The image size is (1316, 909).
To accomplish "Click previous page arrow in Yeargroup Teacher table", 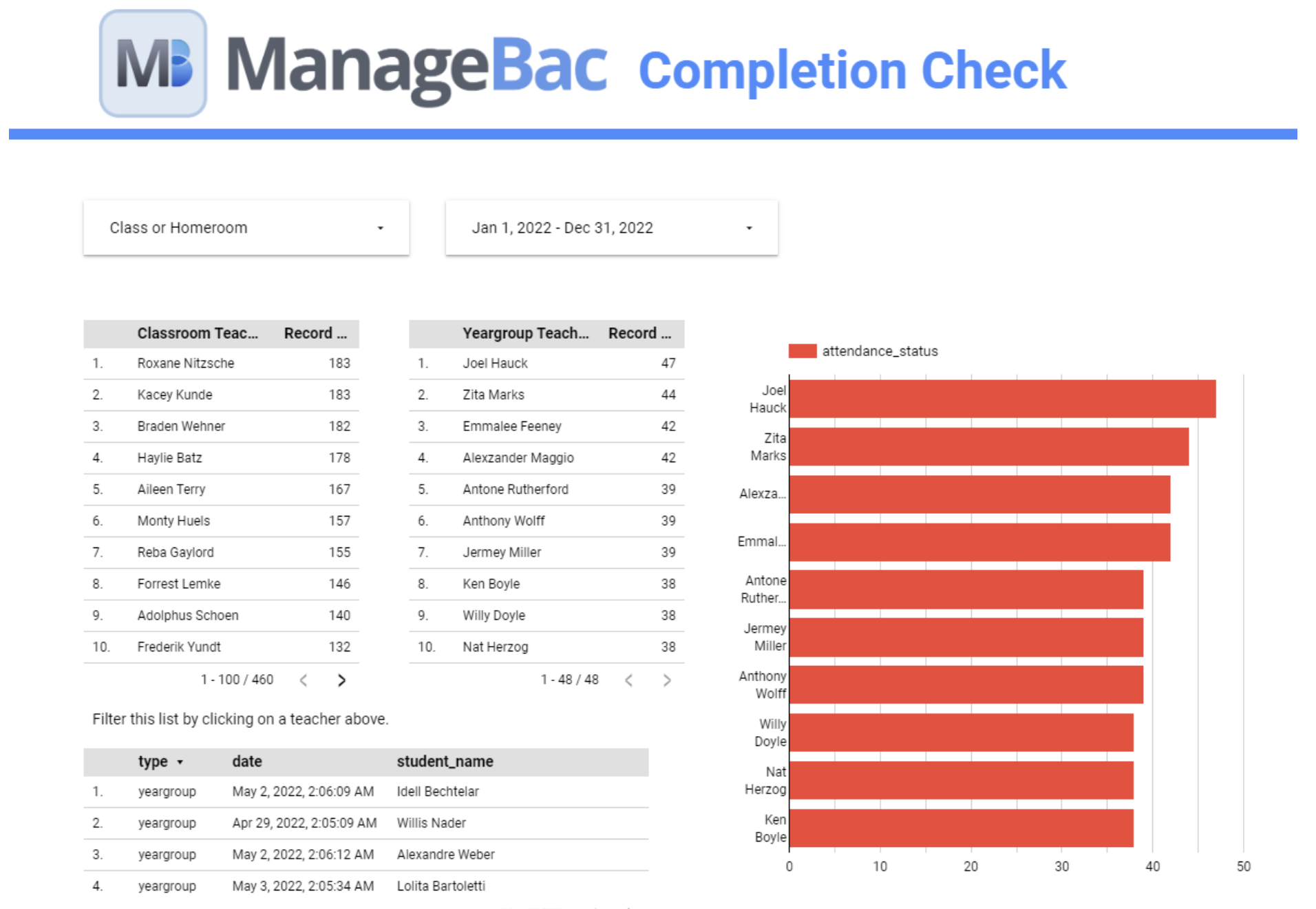I will click(628, 680).
